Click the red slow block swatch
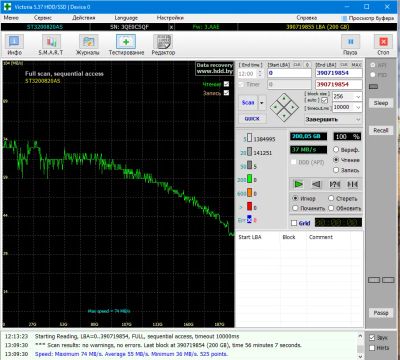The image size is (400, 360). (249, 207)
